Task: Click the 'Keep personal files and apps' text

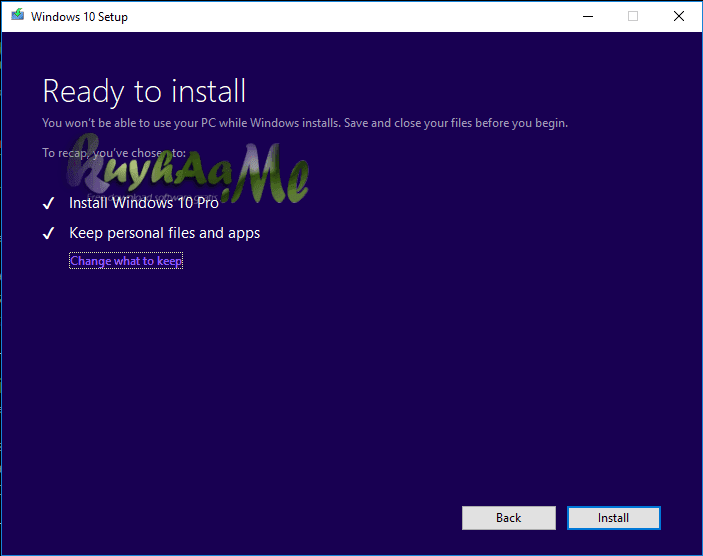Action: click(x=165, y=233)
